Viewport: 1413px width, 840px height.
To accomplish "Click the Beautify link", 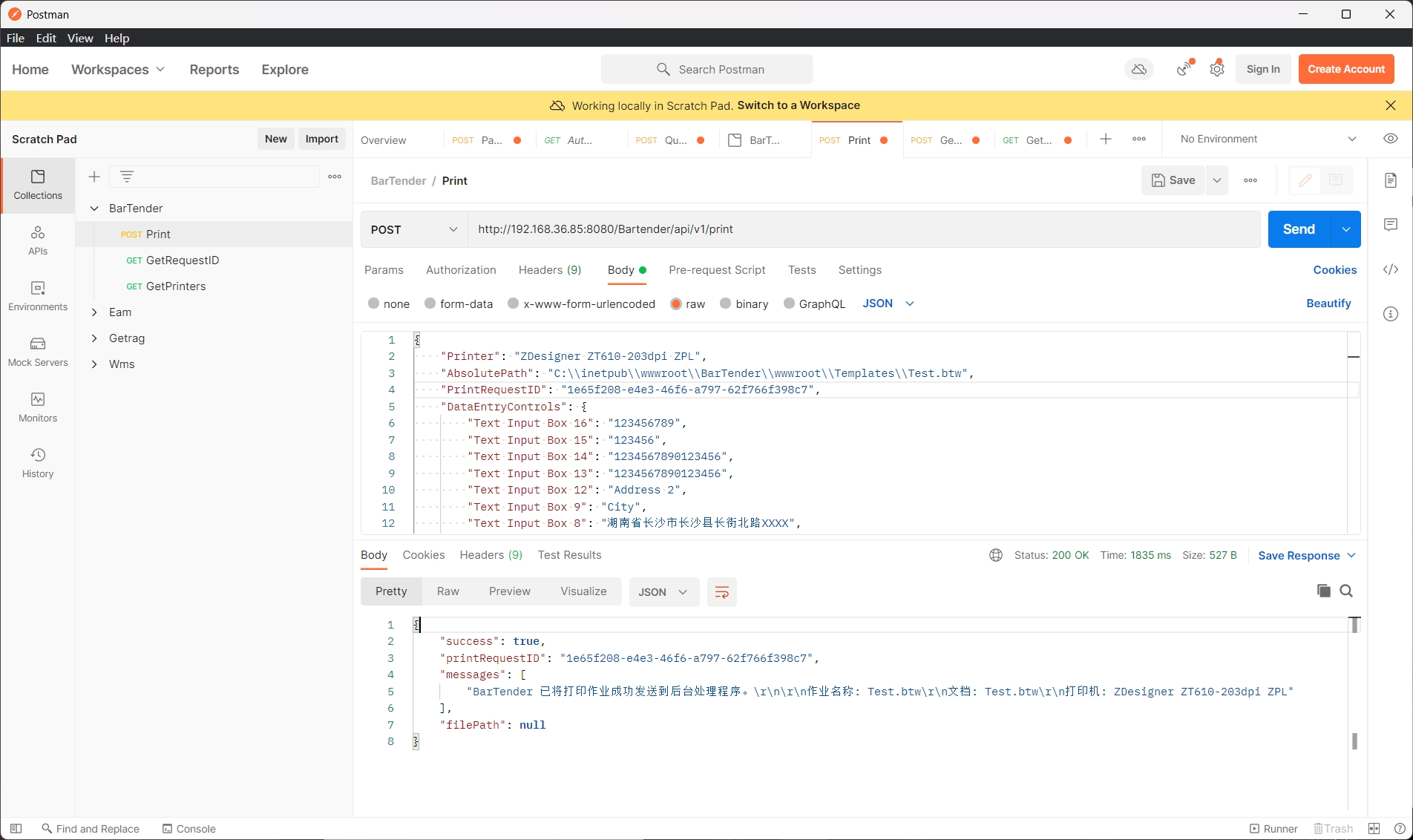I will [1328, 303].
